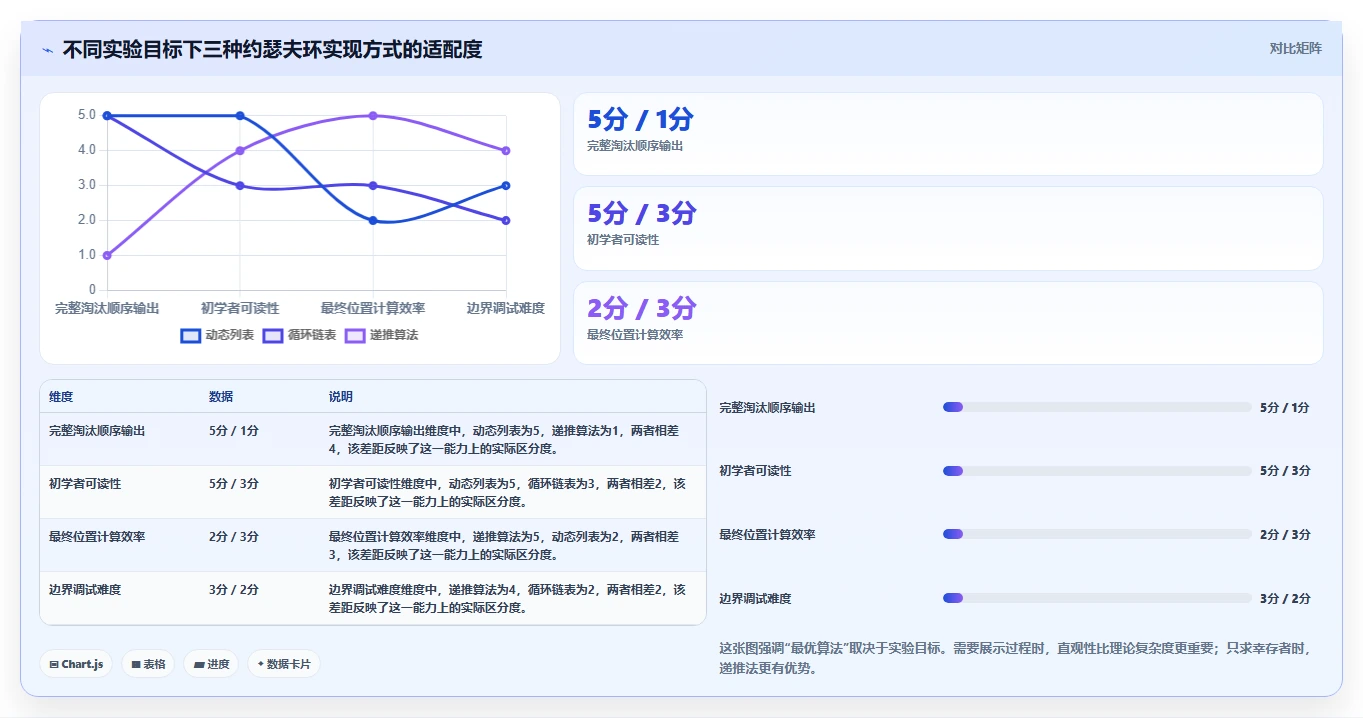1363x718 pixels.
Task: Click the 递推算法 data point at 初学者可读性
Action: click(x=240, y=150)
